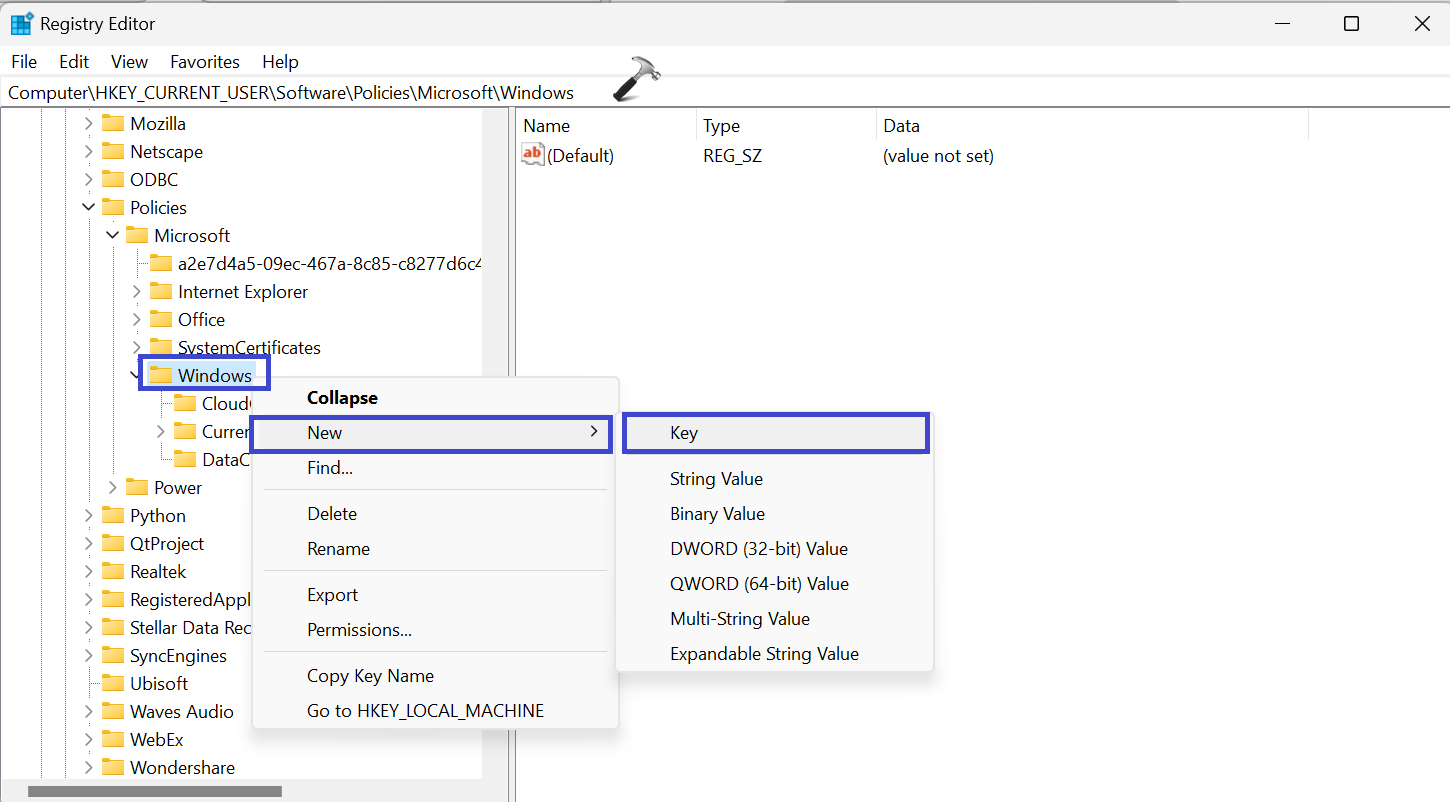This screenshot has height=802, width=1450.
Task: Select the Ubisoft folder icon
Action: [x=113, y=684]
